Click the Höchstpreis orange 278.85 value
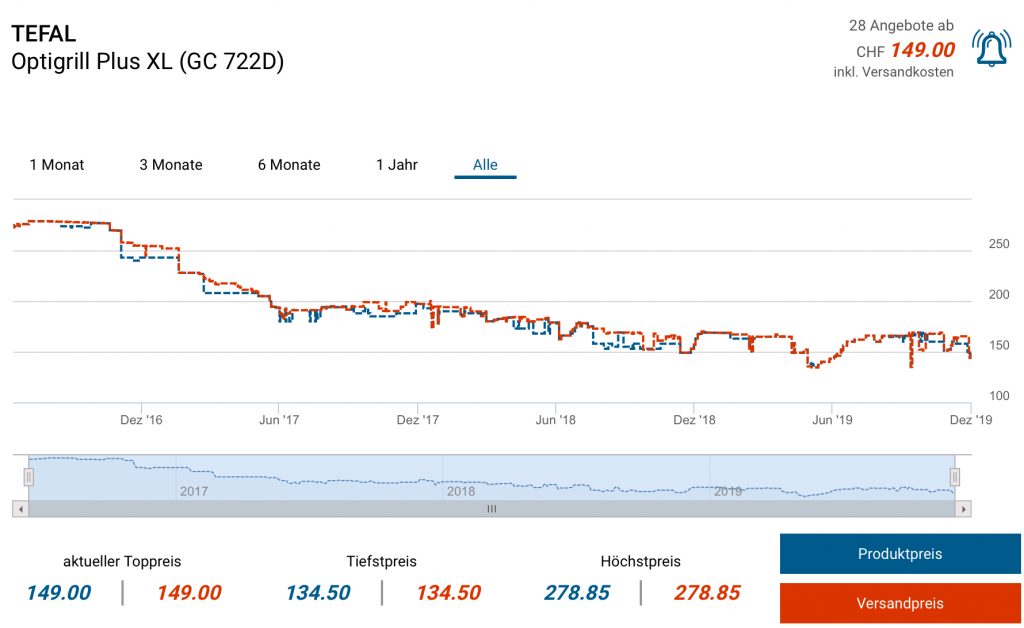The width and height of the screenshot is (1024, 628). click(707, 593)
